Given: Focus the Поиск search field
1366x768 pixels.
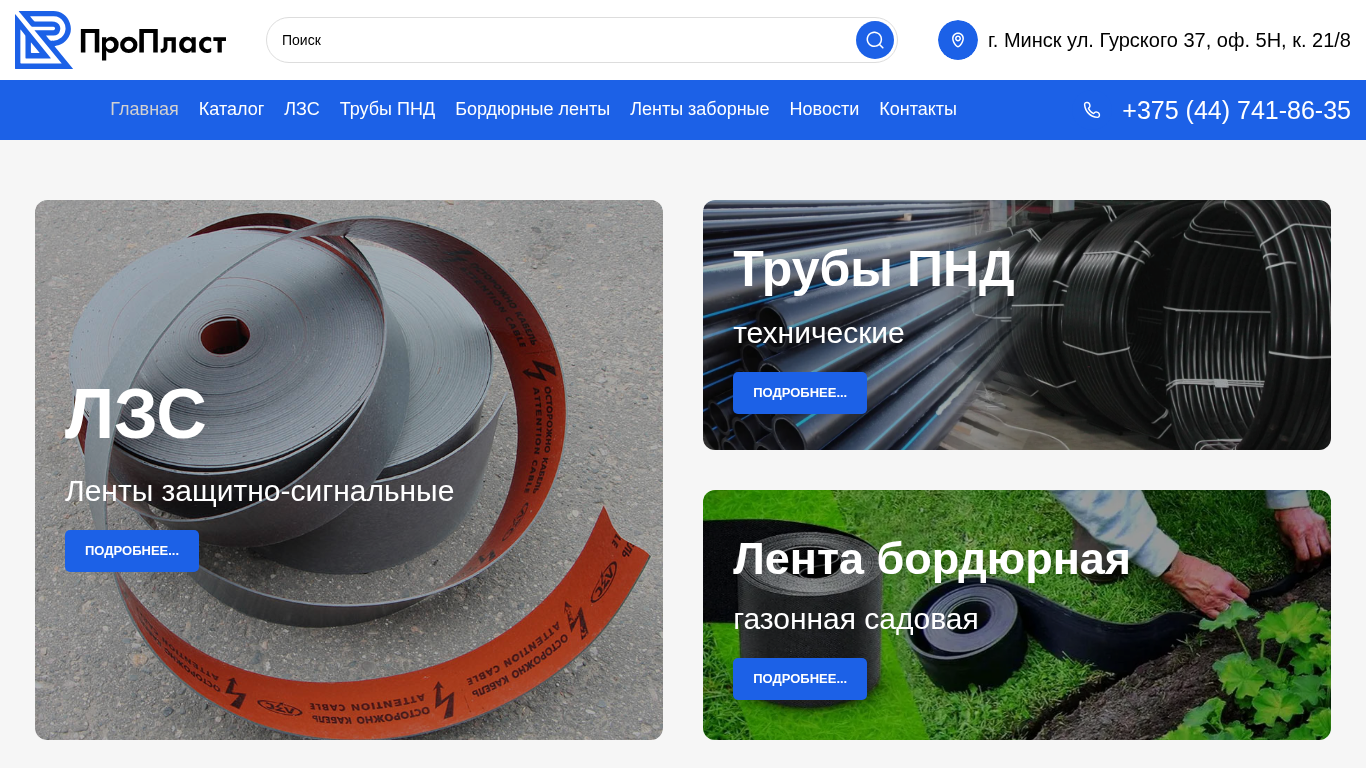Looking at the screenshot, I should coord(560,40).
